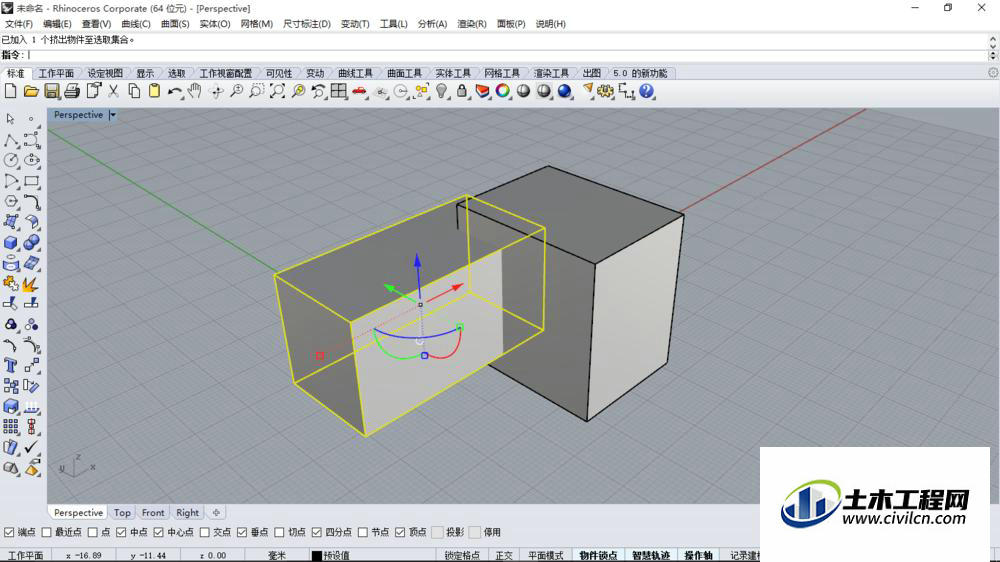Select the Boolean union spheres tool
Viewport: 1000px width, 562px height.
31,243
